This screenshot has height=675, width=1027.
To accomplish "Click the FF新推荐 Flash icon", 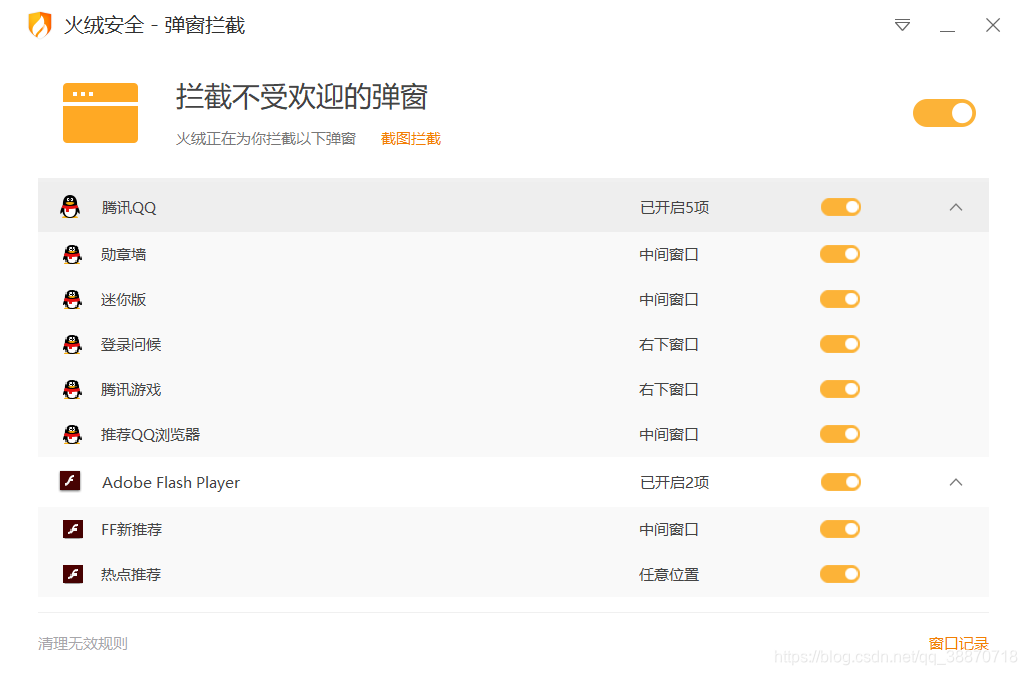I will (71, 529).
